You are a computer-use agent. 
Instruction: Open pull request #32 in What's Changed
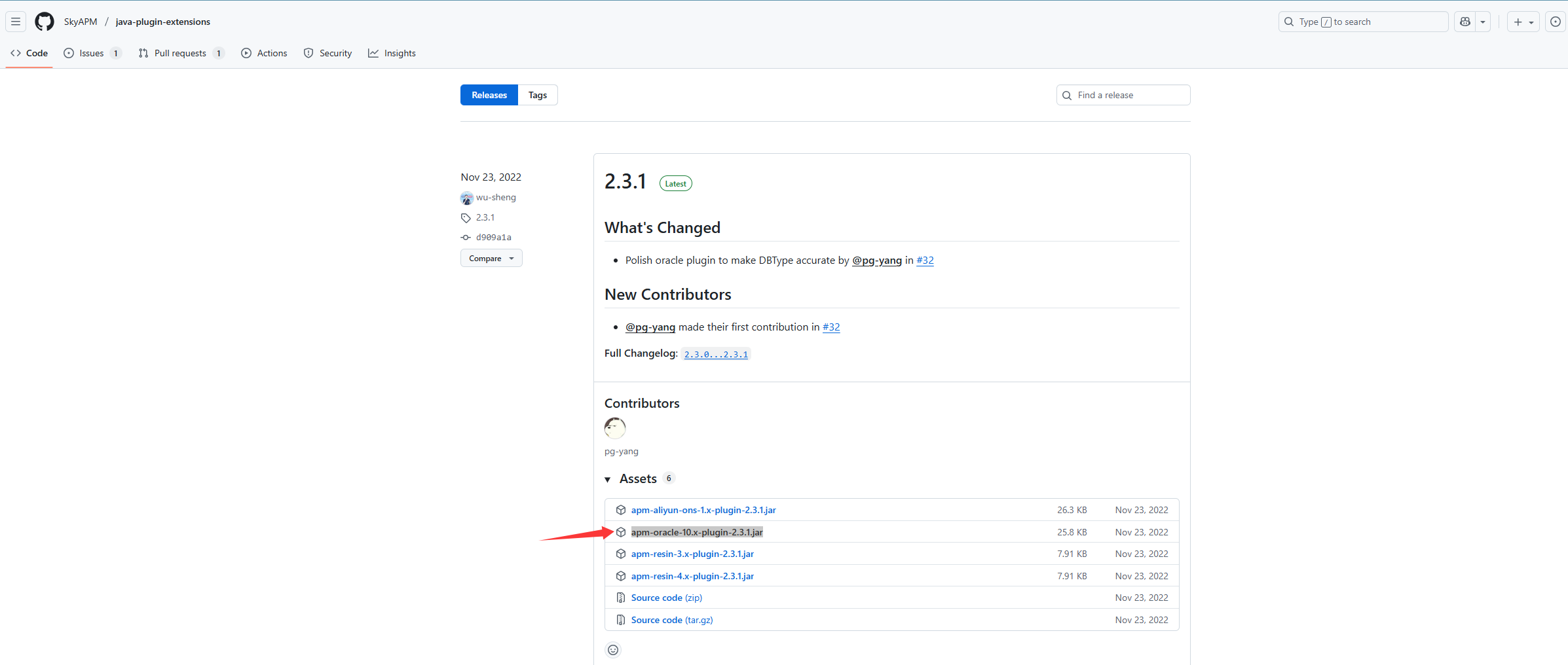[x=925, y=260]
